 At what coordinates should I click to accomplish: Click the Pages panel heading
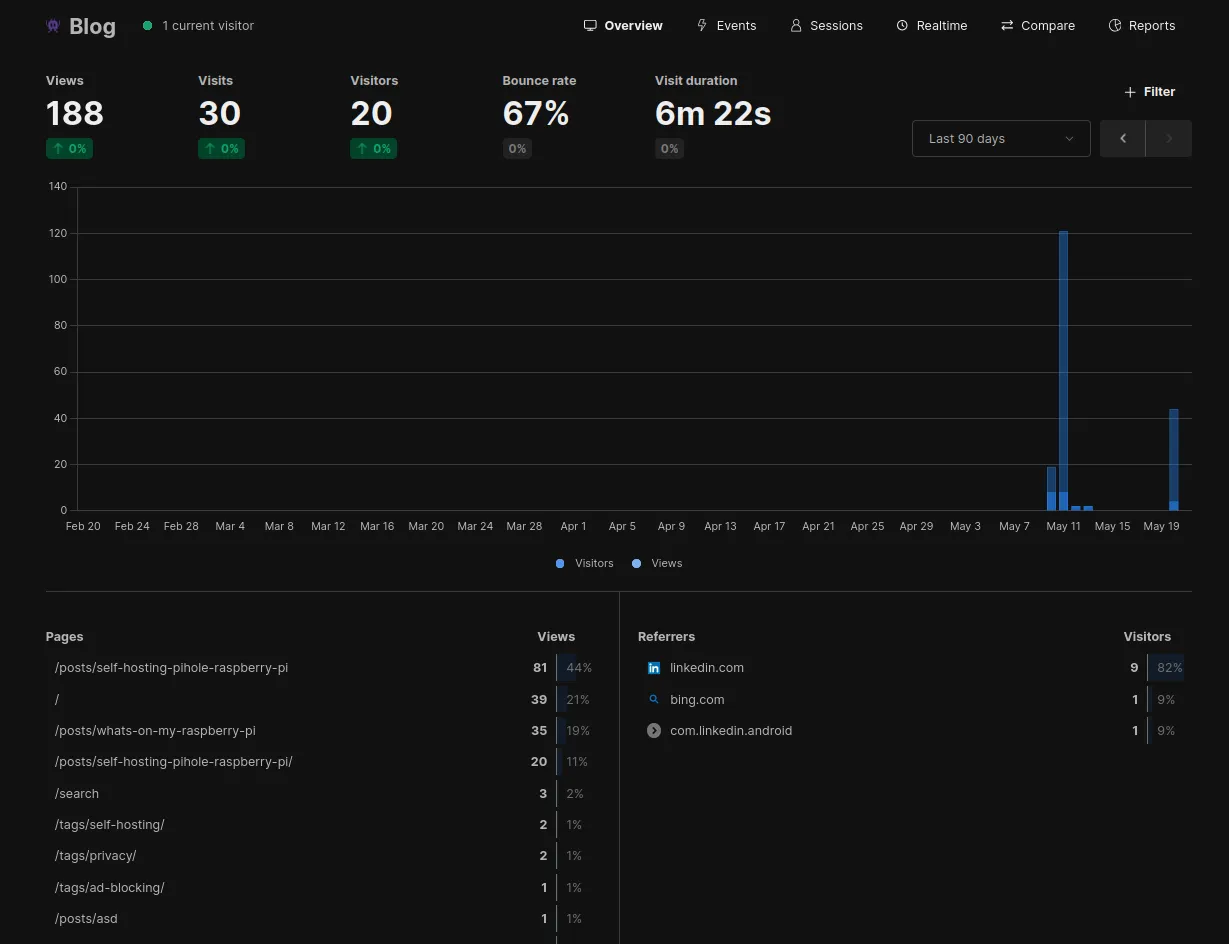65,637
